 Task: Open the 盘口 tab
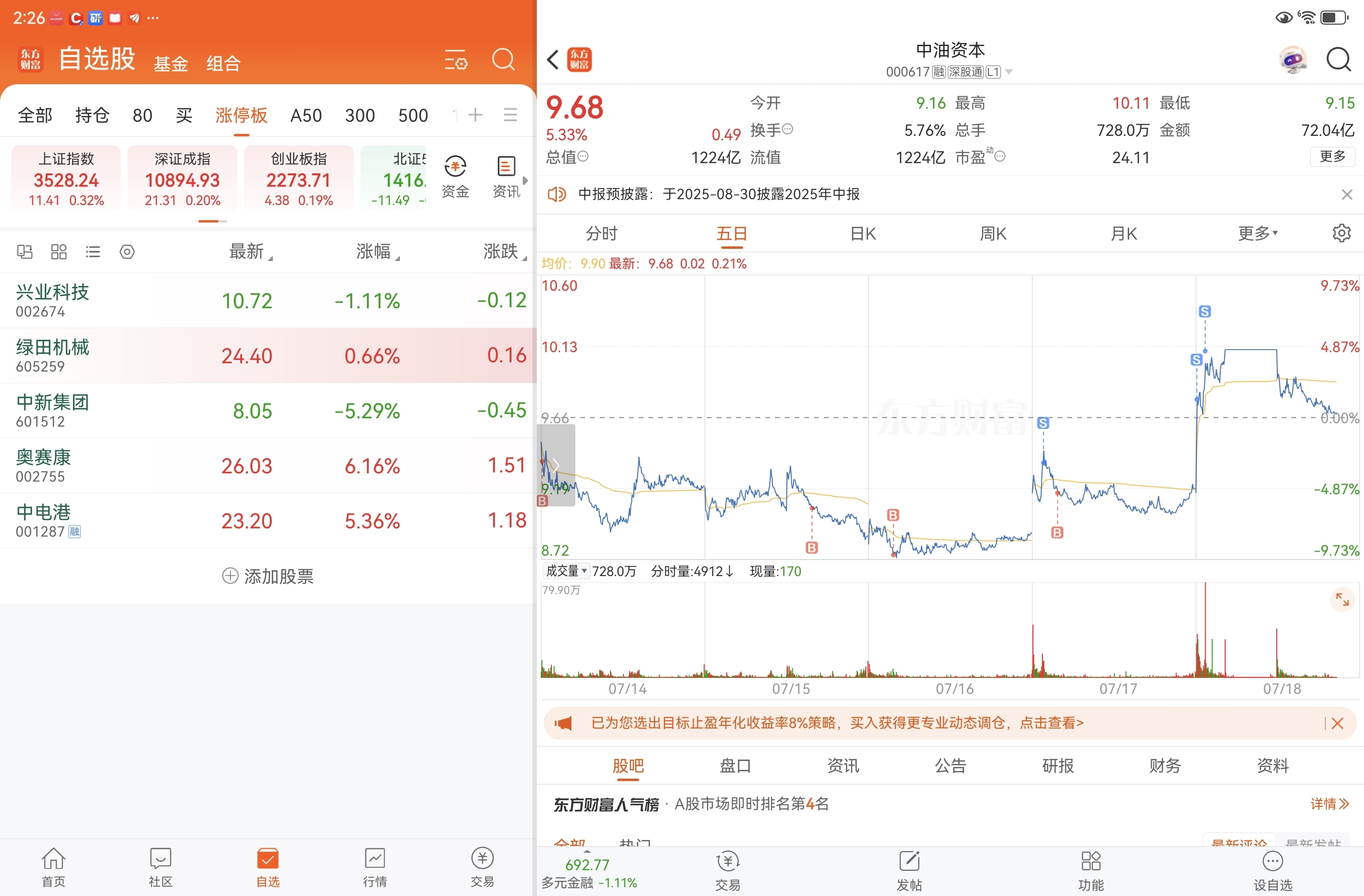tap(735, 765)
